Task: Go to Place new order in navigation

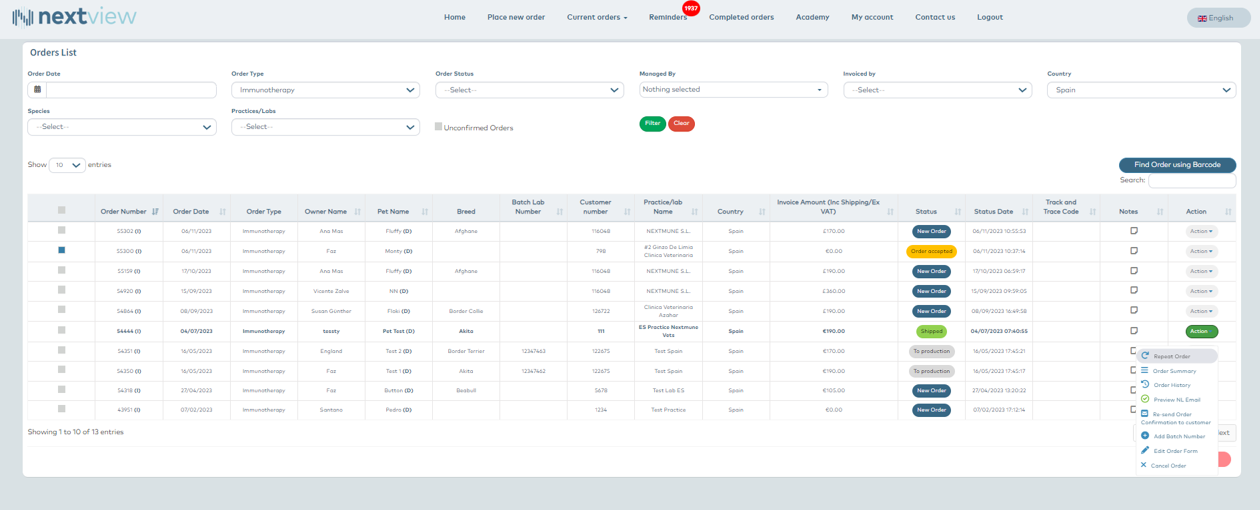Action: click(516, 17)
